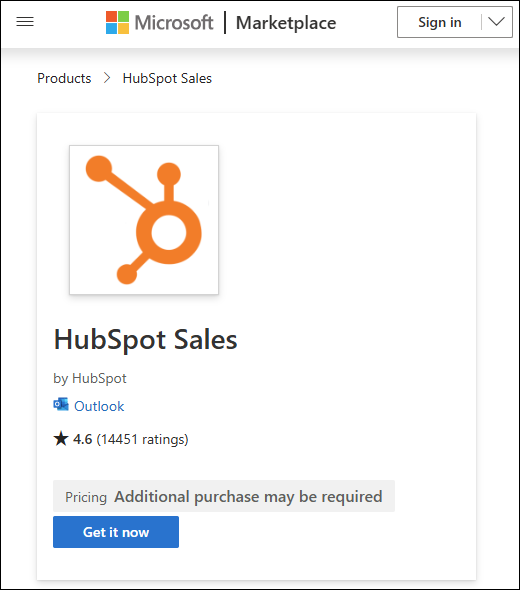Go to Products breadcrumb
The image size is (520, 590).
coord(64,78)
